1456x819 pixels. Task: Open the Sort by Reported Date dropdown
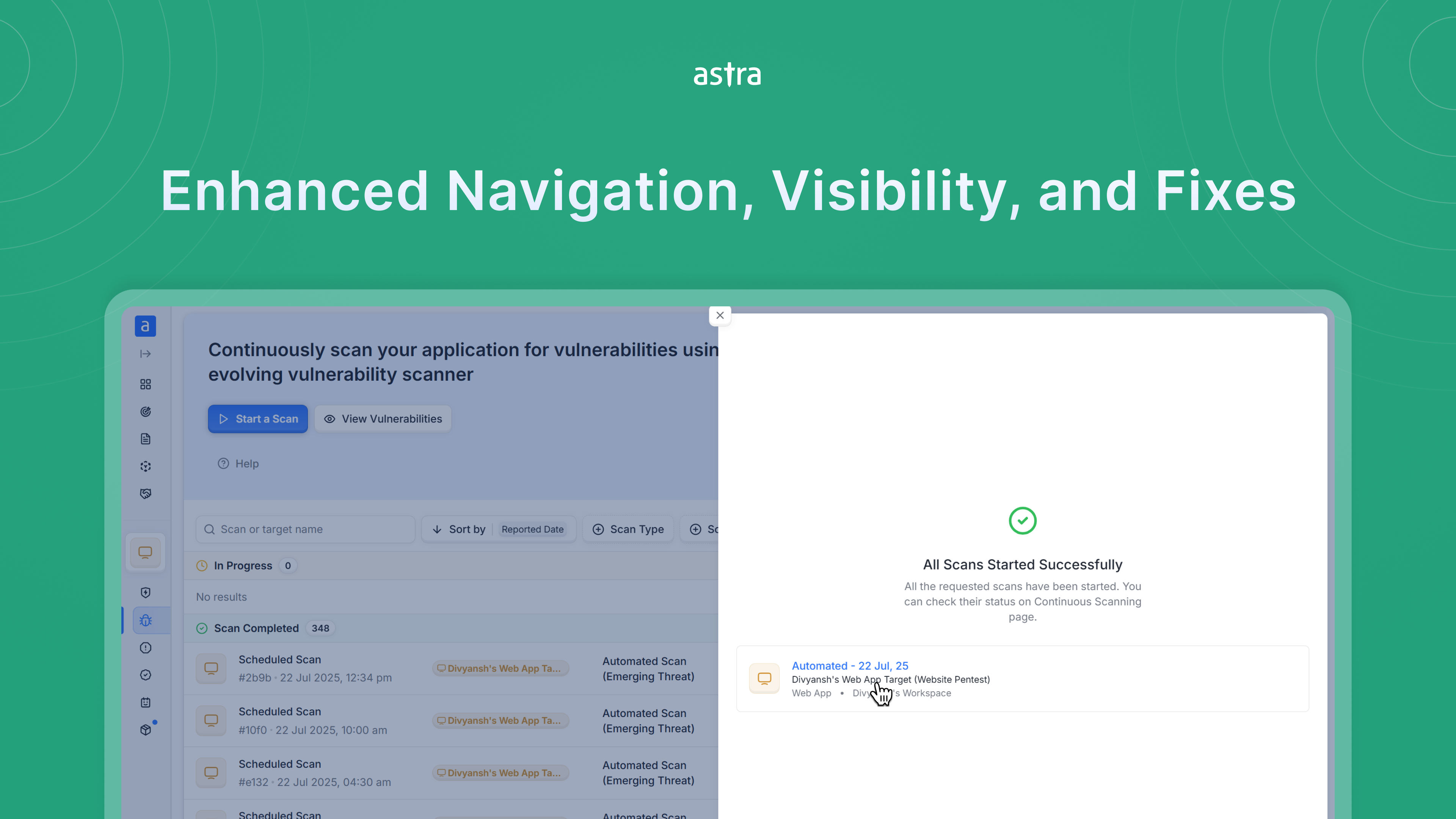[x=499, y=529]
